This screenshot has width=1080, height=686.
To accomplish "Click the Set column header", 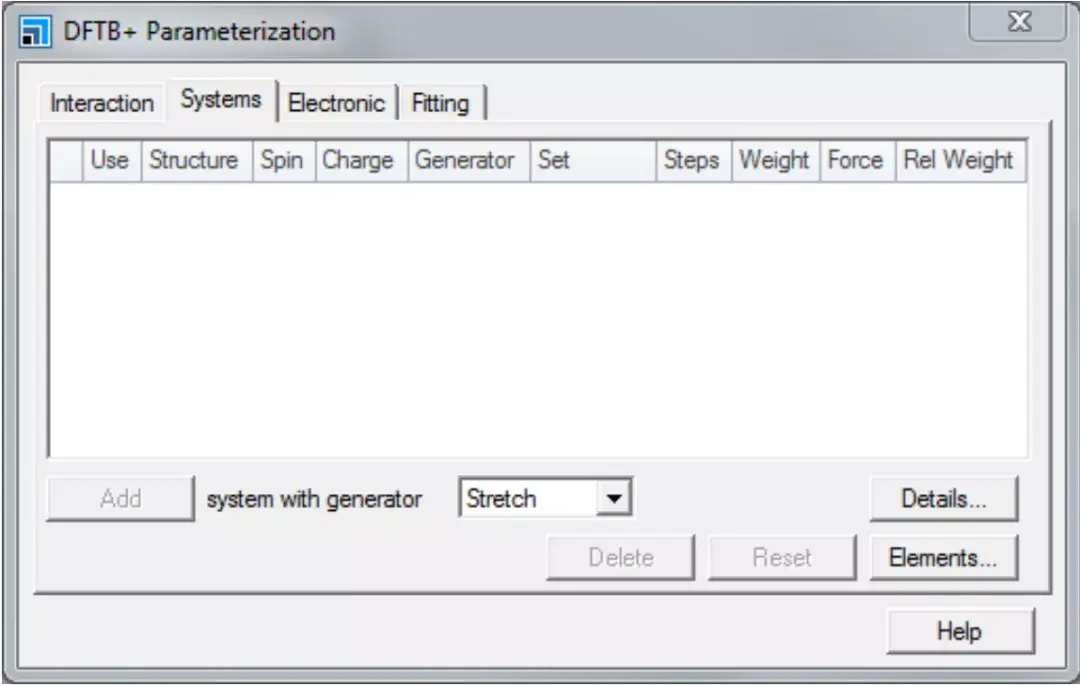I will pyautogui.click(x=592, y=160).
